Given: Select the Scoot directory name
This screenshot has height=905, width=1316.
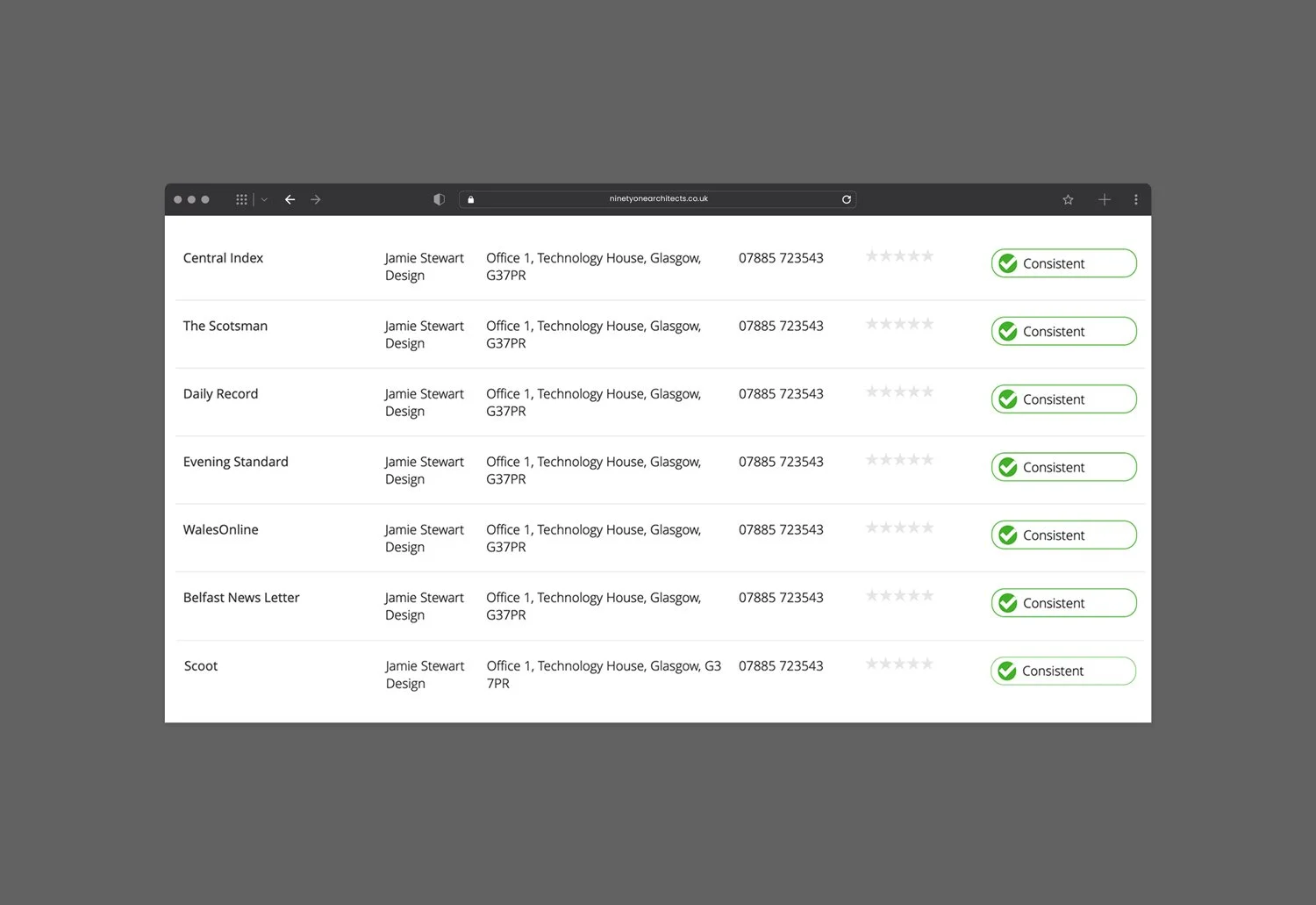Looking at the screenshot, I should tap(201, 666).
